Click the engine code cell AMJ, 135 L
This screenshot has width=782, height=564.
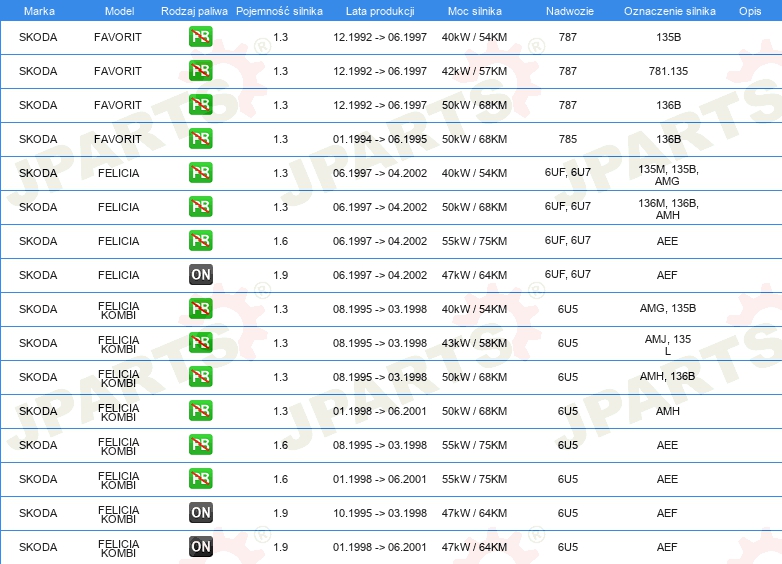pos(668,345)
